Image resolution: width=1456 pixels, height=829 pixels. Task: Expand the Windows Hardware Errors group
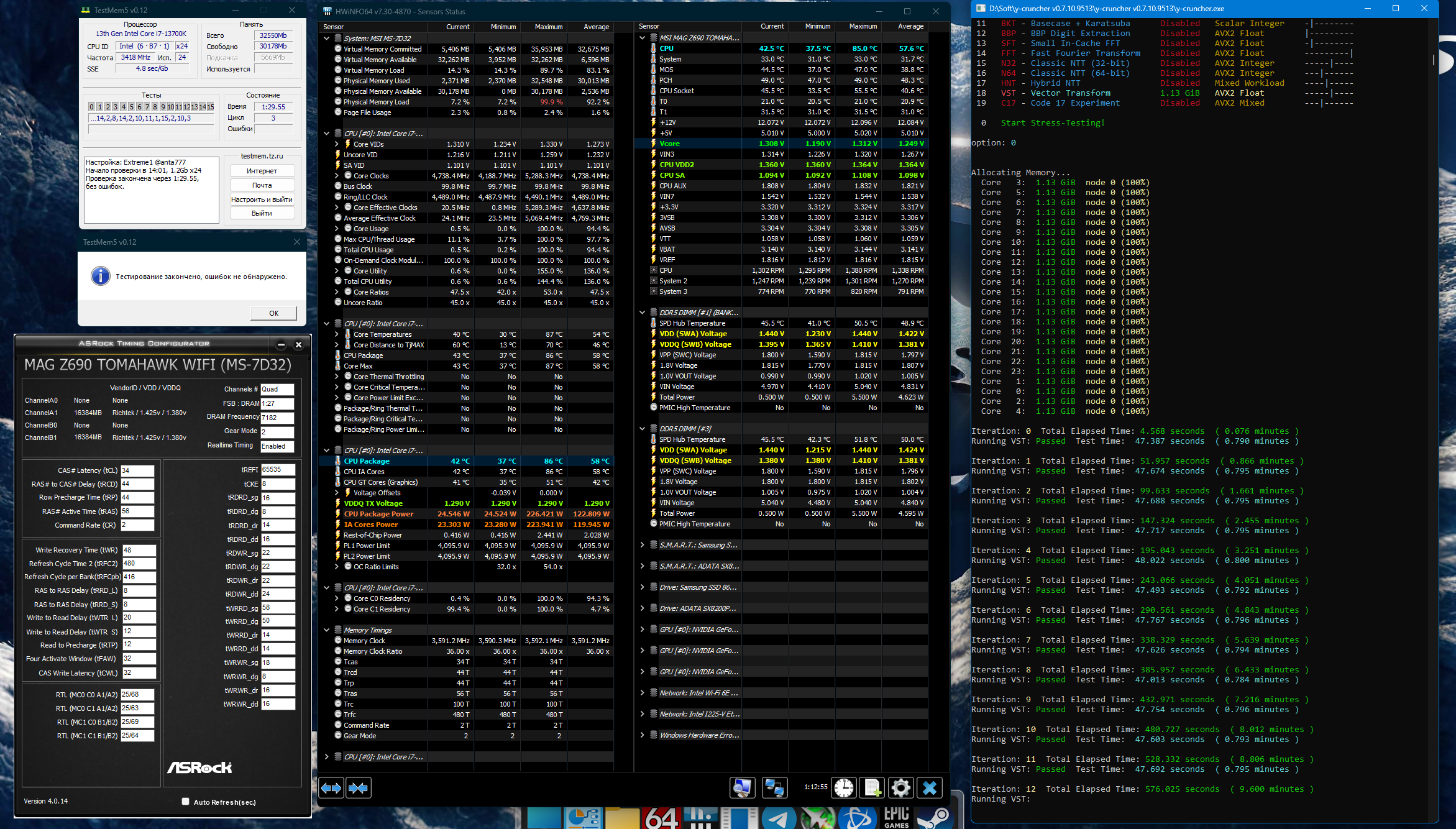pos(642,735)
